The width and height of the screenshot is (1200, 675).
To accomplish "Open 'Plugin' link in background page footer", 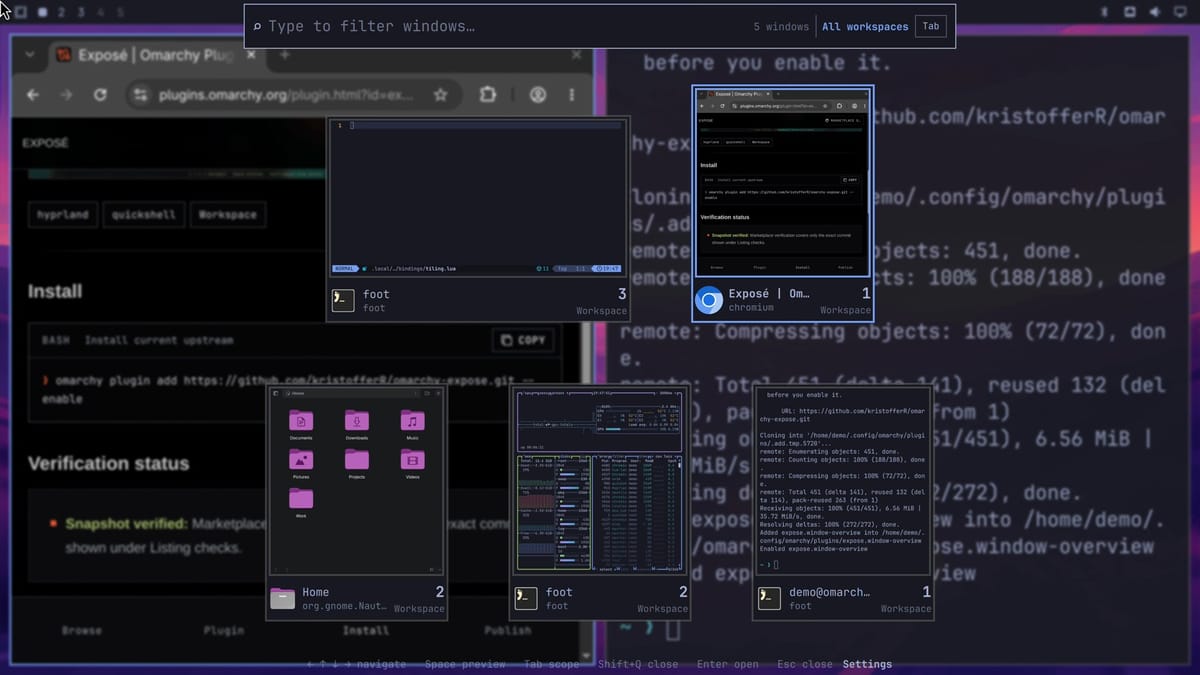I will point(224,630).
